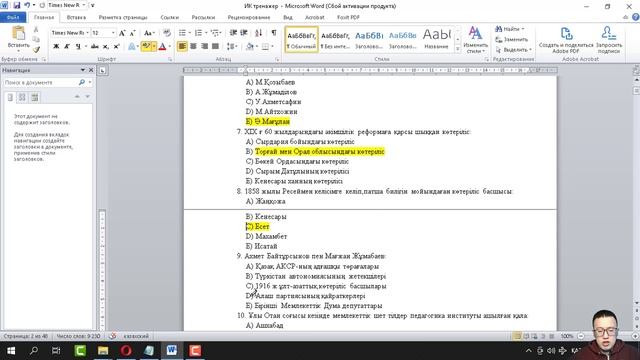Open the font name dropdown in ribbon
This screenshot has height=360, width=640.
pos(87,33)
